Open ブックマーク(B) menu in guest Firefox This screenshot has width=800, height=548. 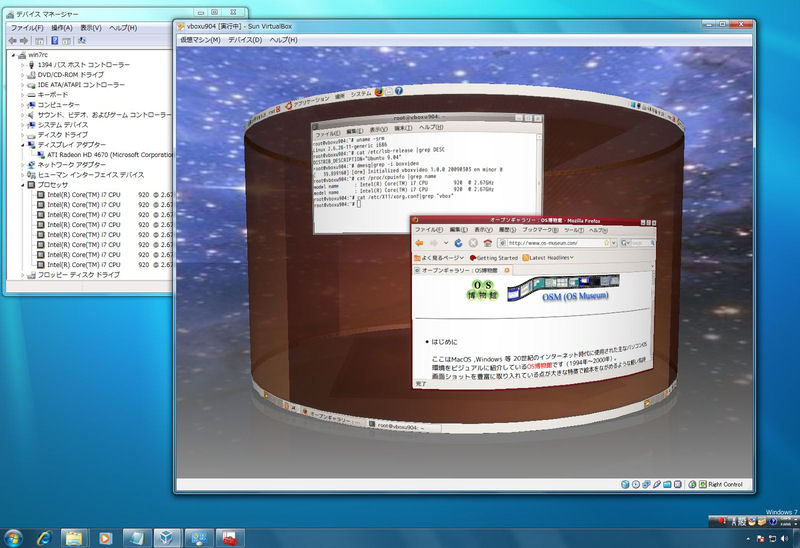pos(540,230)
